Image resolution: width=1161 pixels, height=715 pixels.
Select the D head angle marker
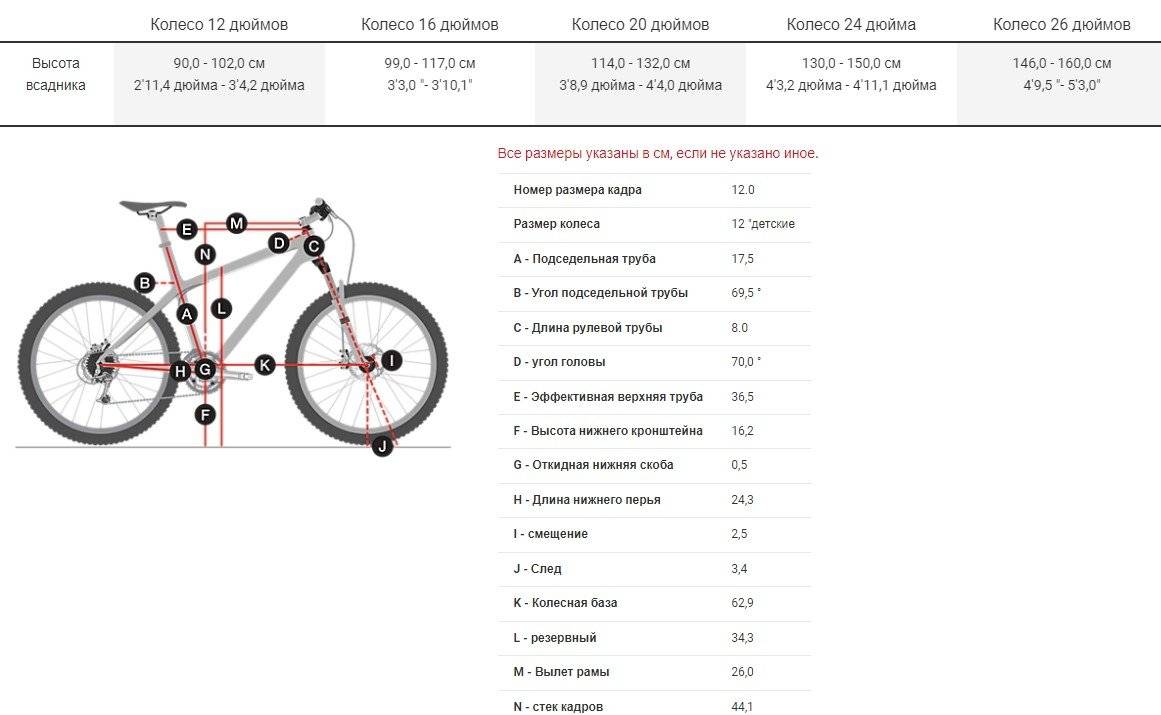(279, 243)
